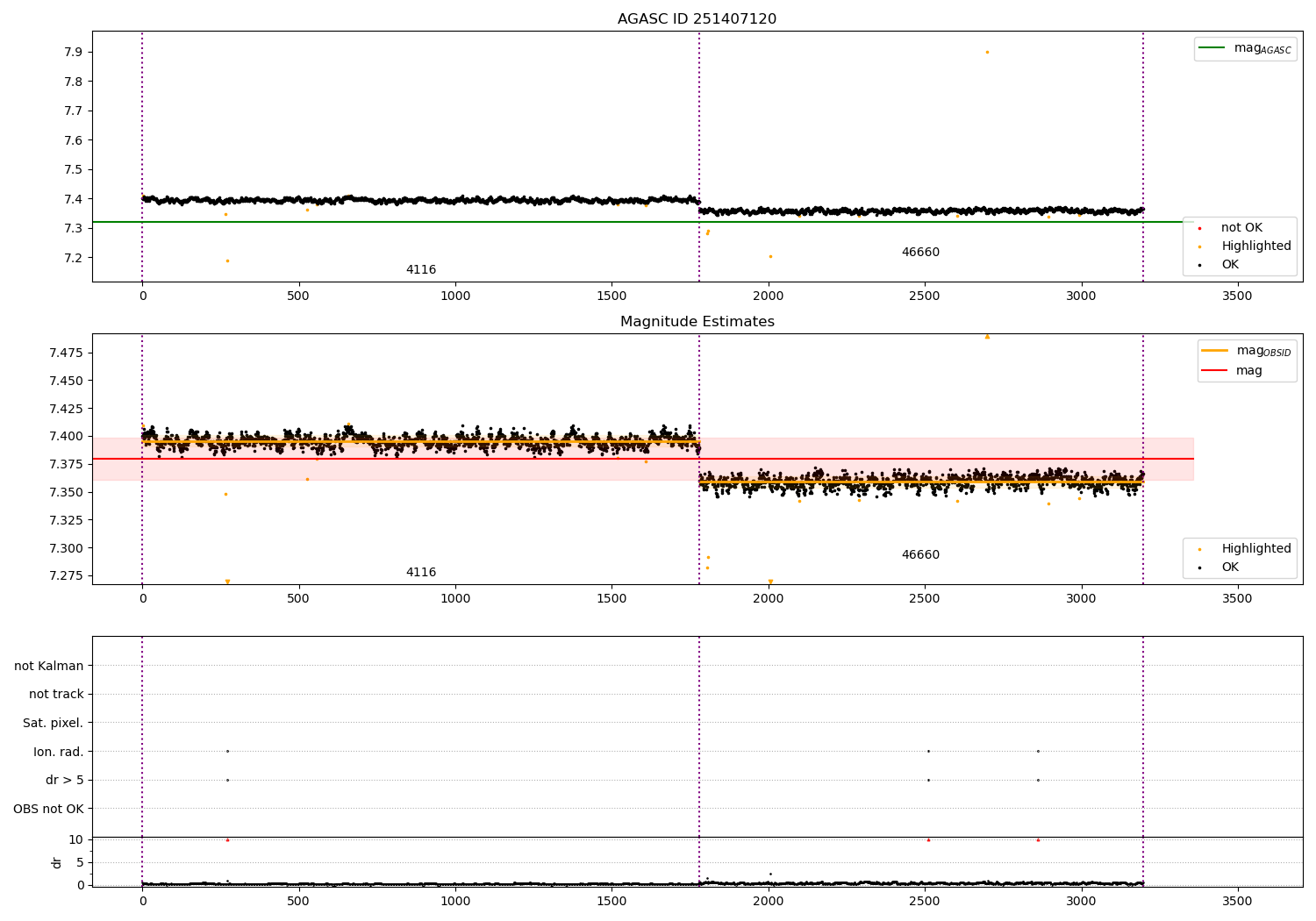
Task: Click the 3500 x-tick under the bottom plot
Action: pos(1237,901)
